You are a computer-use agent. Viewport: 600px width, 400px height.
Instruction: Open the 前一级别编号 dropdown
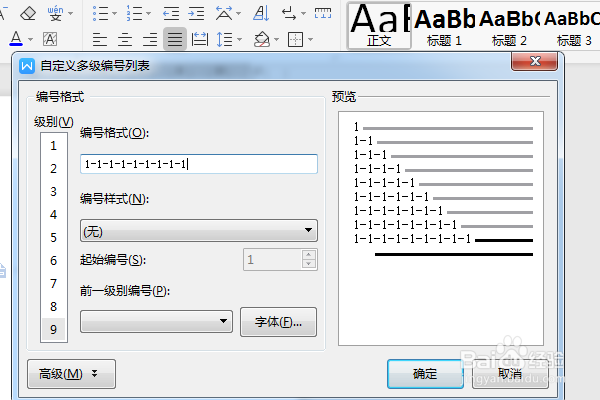156,322
